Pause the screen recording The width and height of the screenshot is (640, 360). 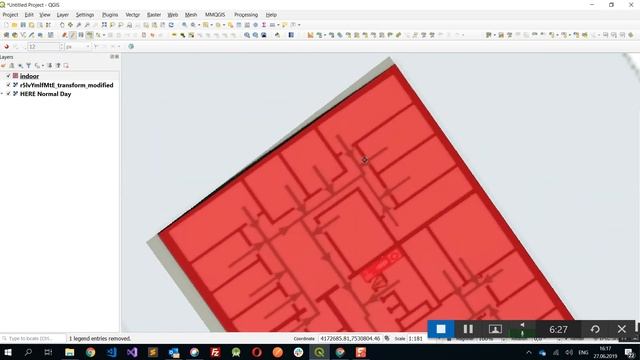coord(468,329)
